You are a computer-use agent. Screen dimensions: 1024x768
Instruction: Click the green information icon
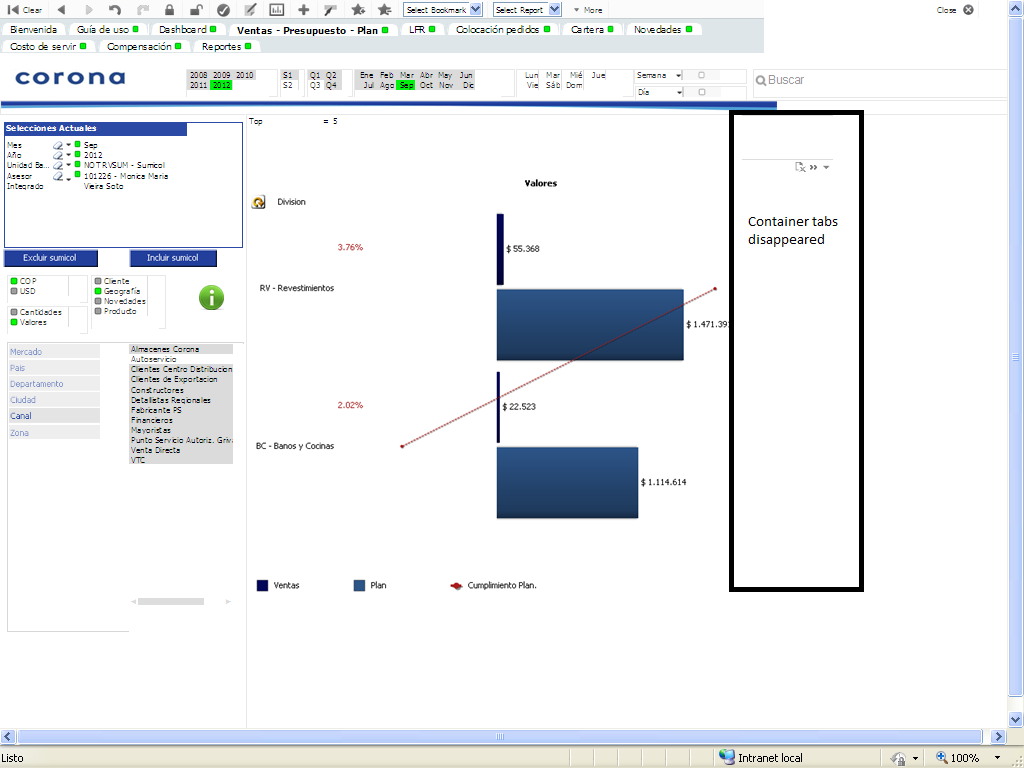(x=212, y=298)
